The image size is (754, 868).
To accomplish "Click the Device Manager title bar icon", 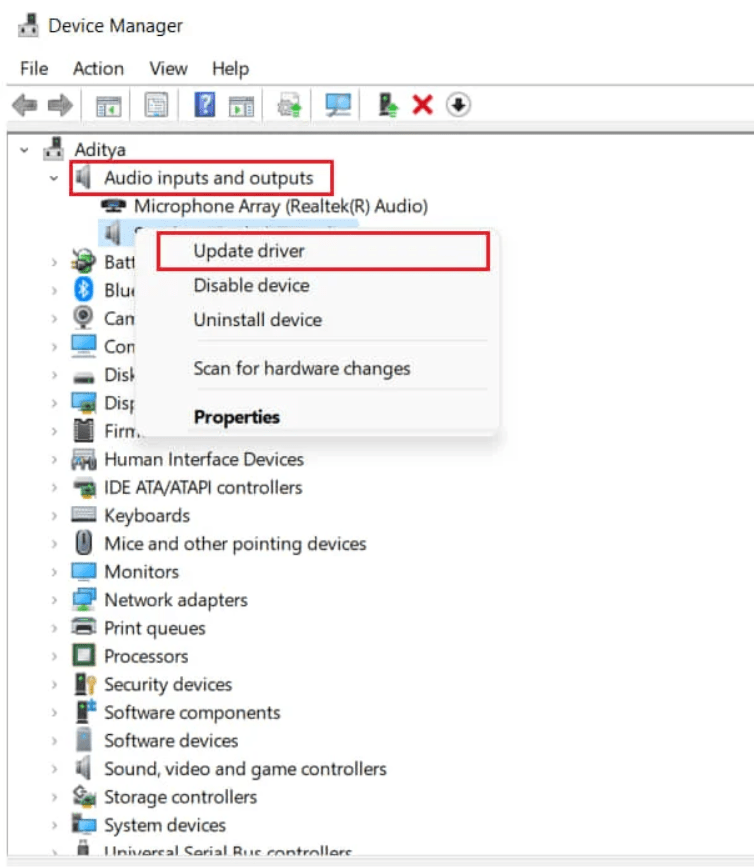I will pyautogui.click(x=28, y=25).
